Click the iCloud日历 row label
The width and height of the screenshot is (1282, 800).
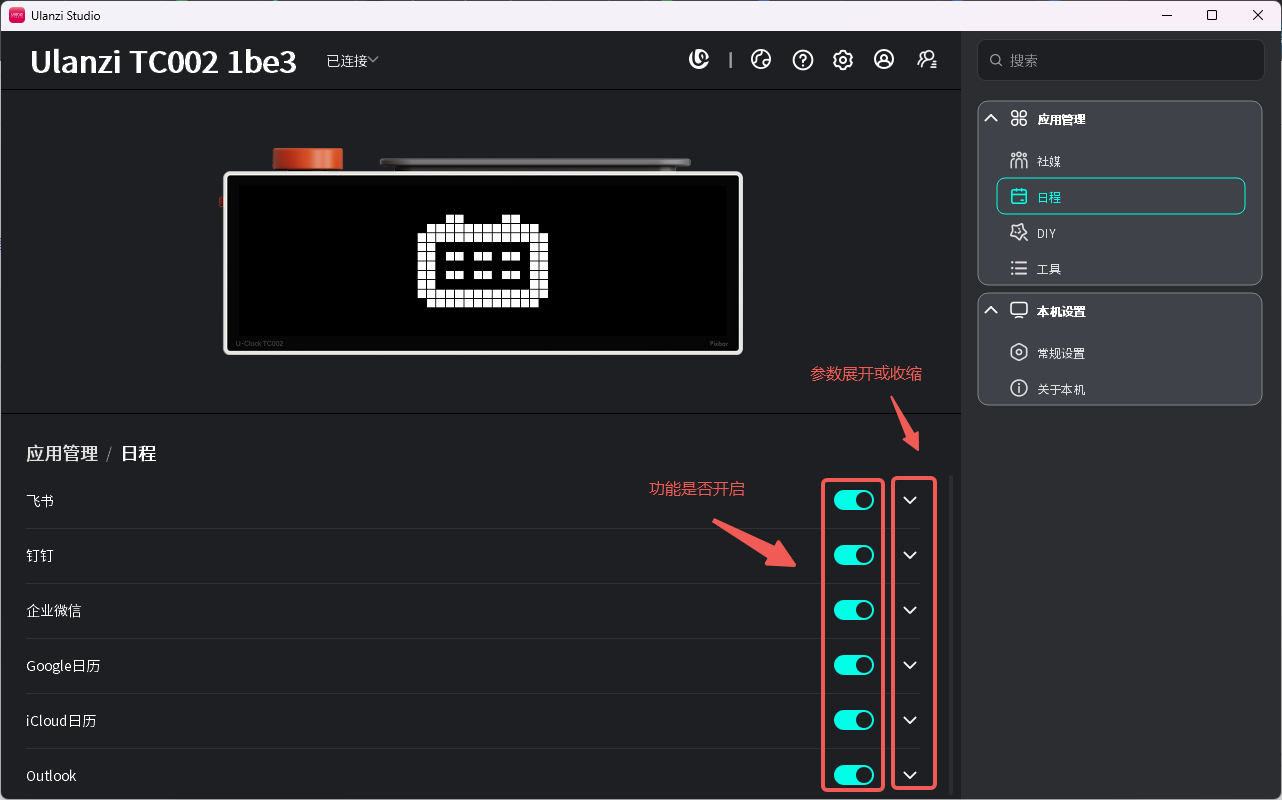pyautogui.click(x=61, y=720)
